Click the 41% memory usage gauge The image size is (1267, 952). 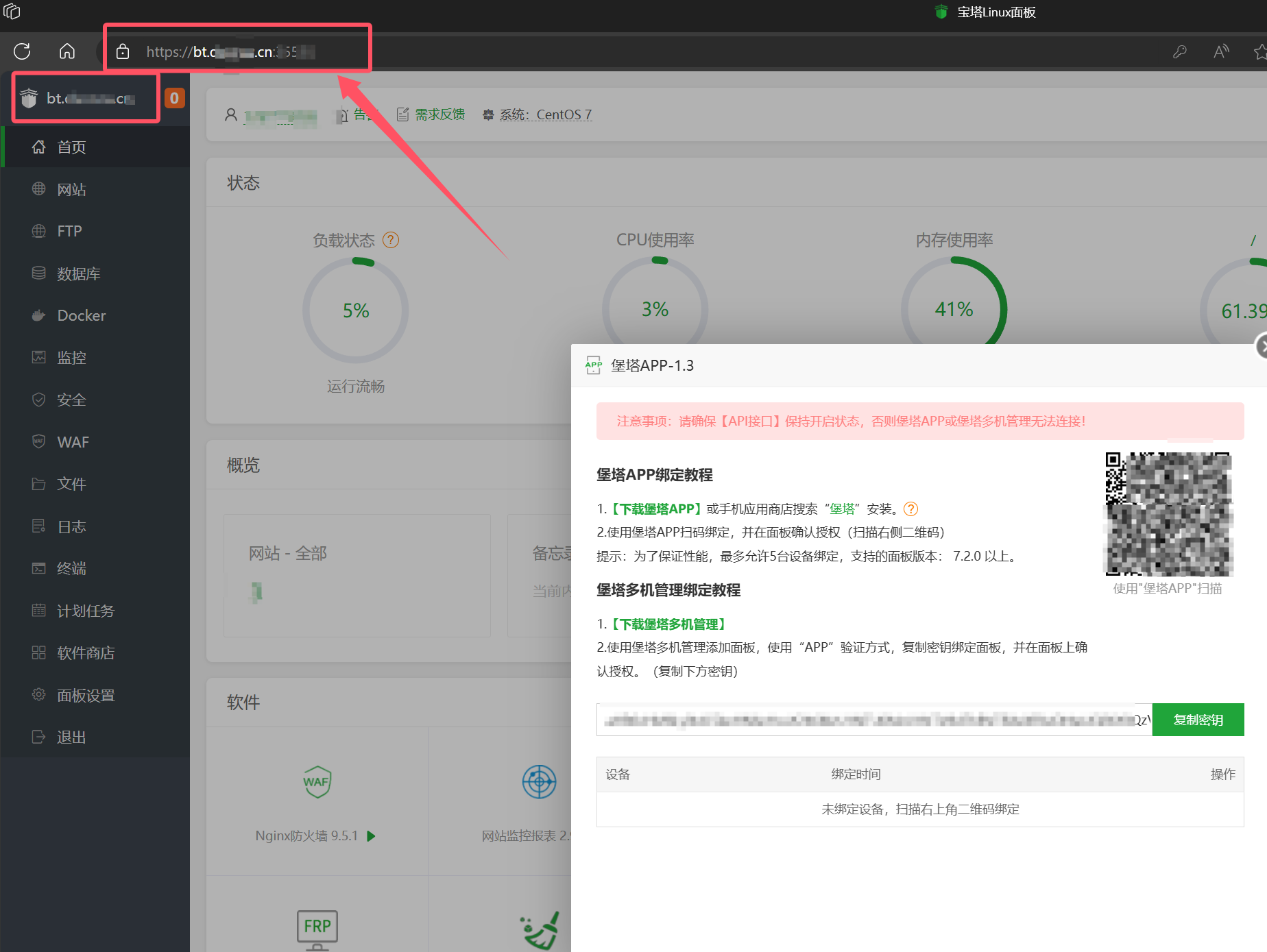[954, 309]
